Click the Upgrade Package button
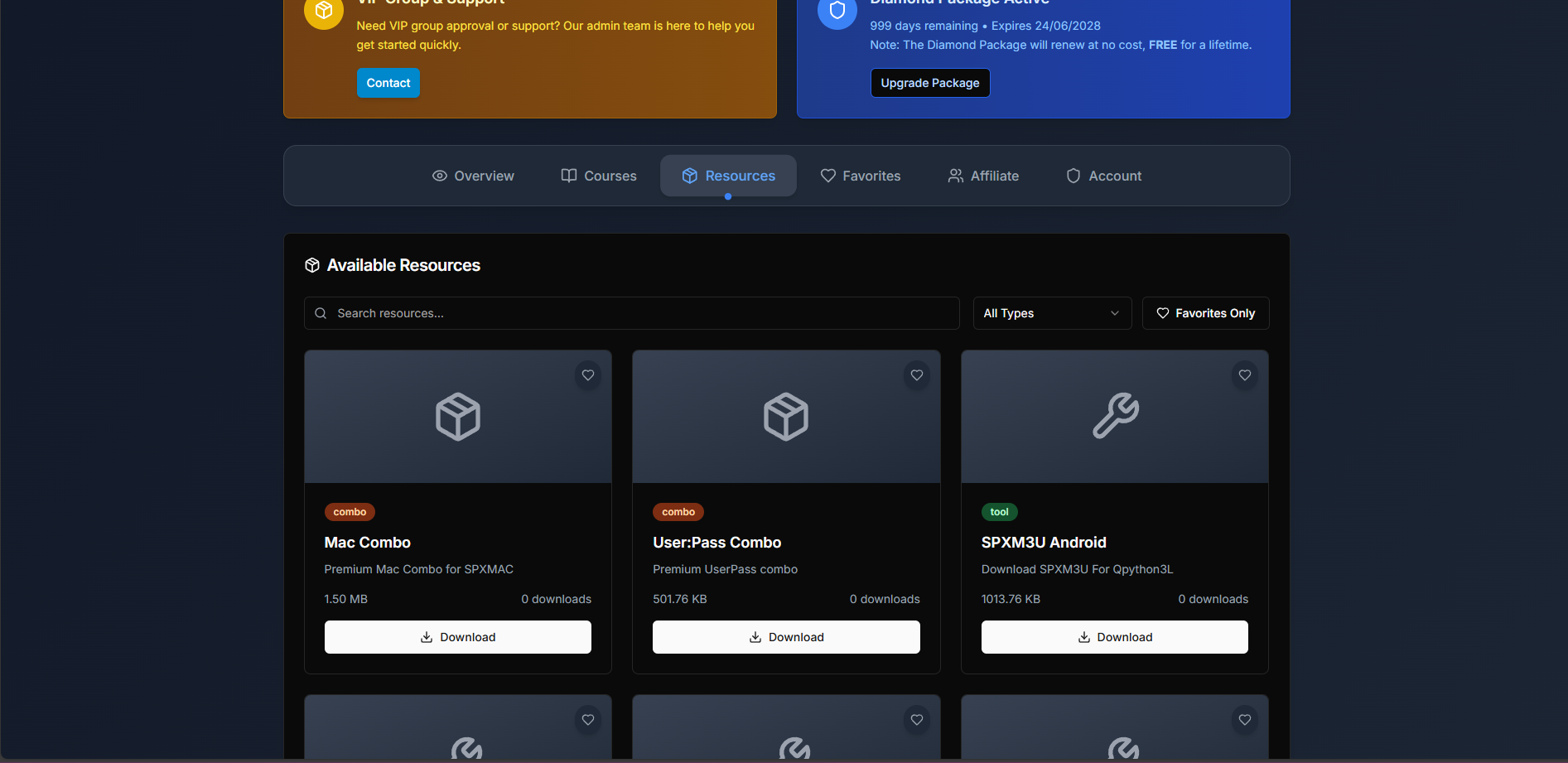The image size is (1568, 763). (929, 83)
